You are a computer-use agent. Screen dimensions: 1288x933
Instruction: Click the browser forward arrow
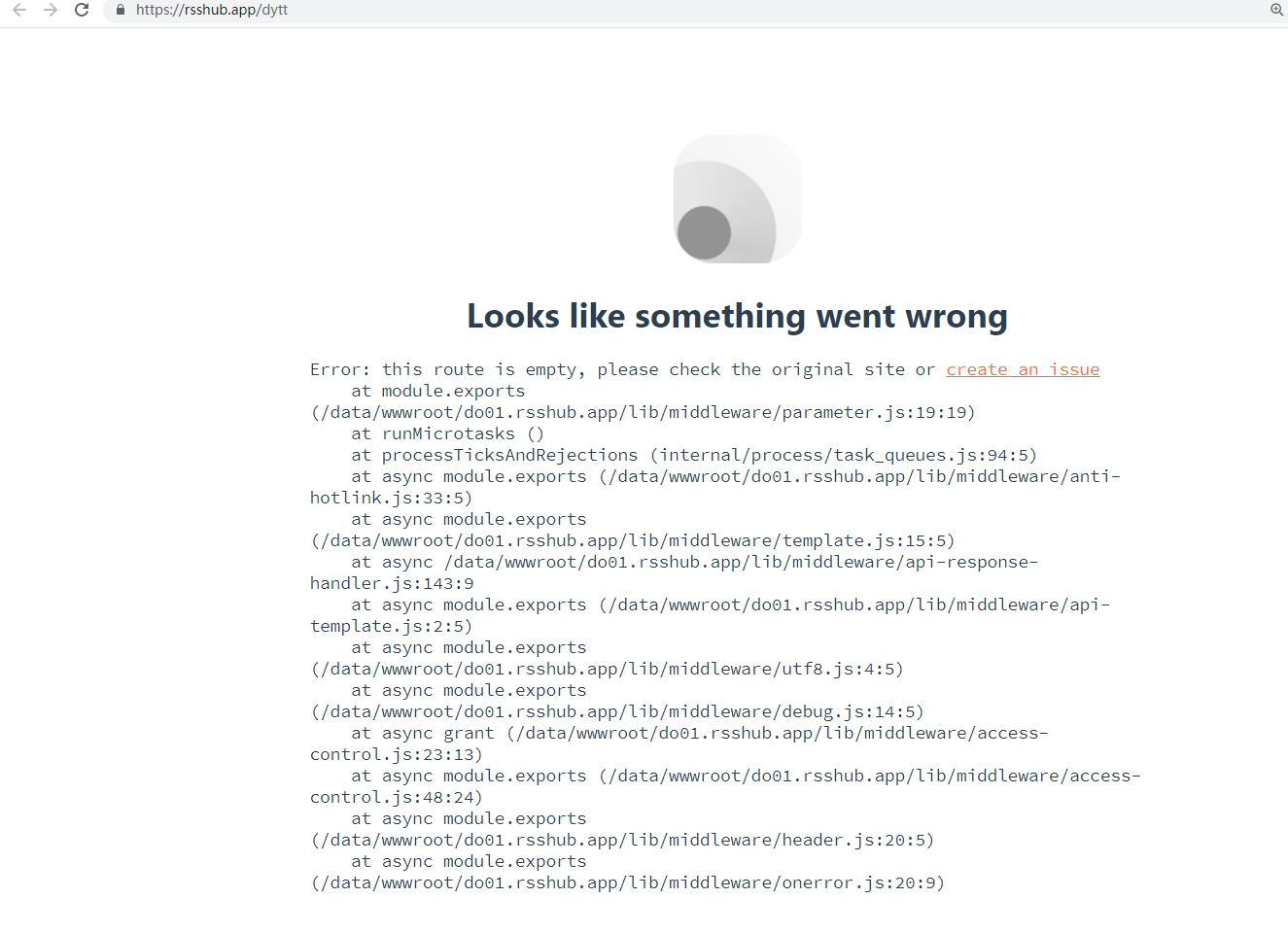[51, 10]
